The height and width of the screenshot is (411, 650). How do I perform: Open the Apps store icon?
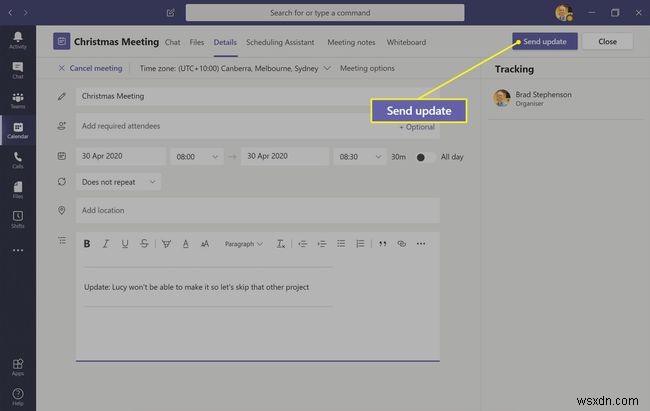pos(18,367)
